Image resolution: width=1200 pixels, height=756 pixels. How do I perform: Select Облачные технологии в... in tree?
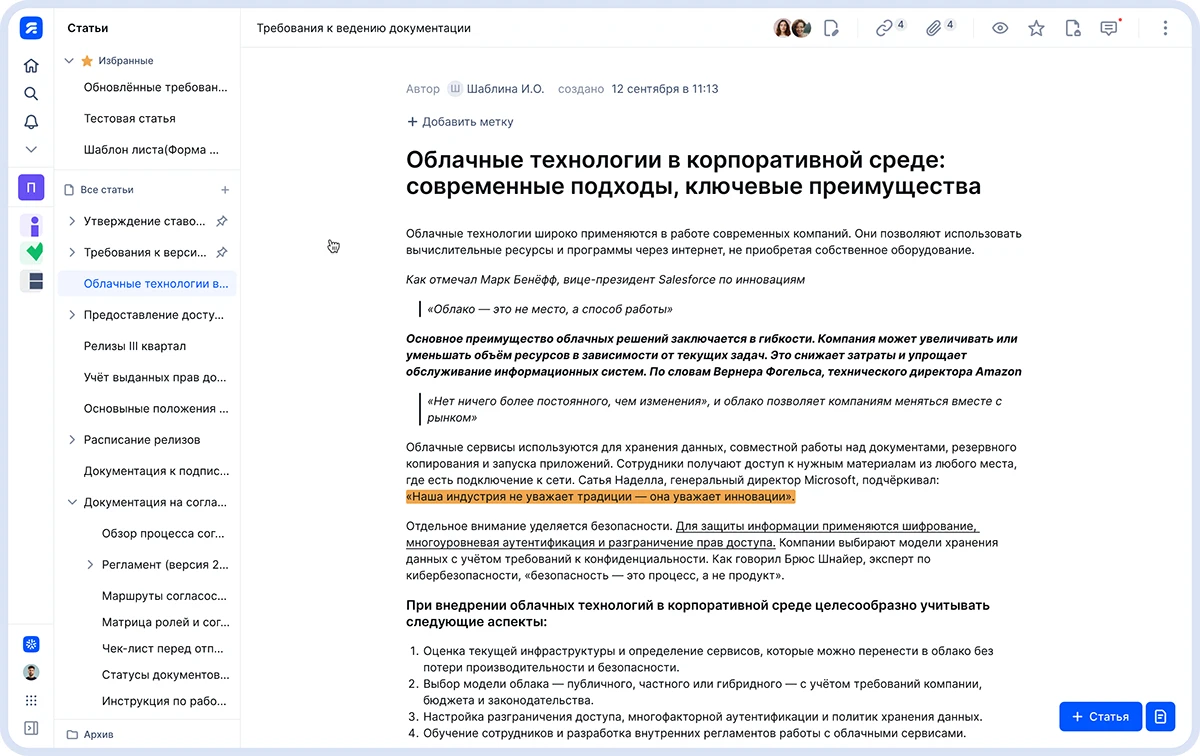[148, 284]
